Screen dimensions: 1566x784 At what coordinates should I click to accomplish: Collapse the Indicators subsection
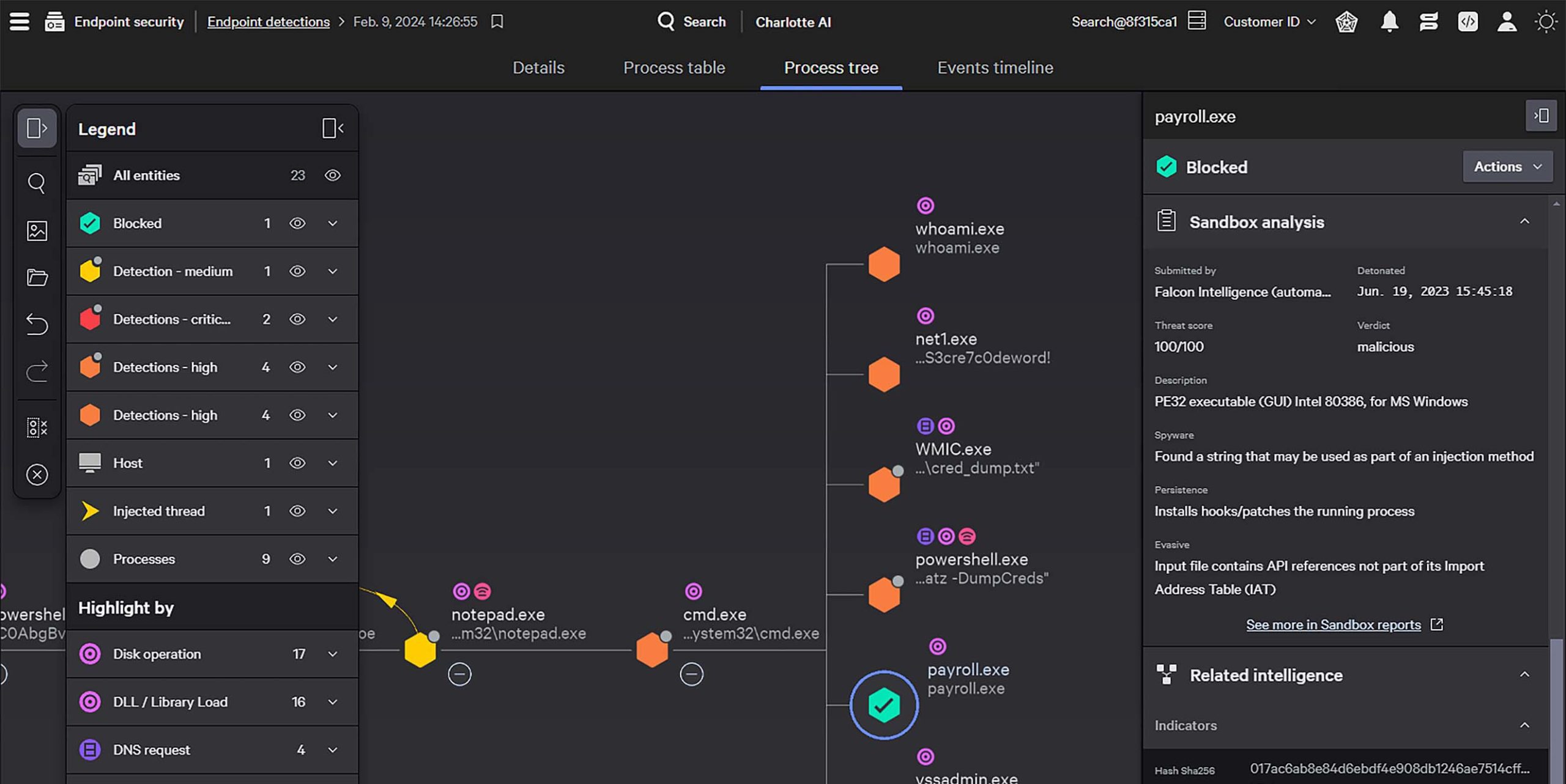coord(1524,725)
